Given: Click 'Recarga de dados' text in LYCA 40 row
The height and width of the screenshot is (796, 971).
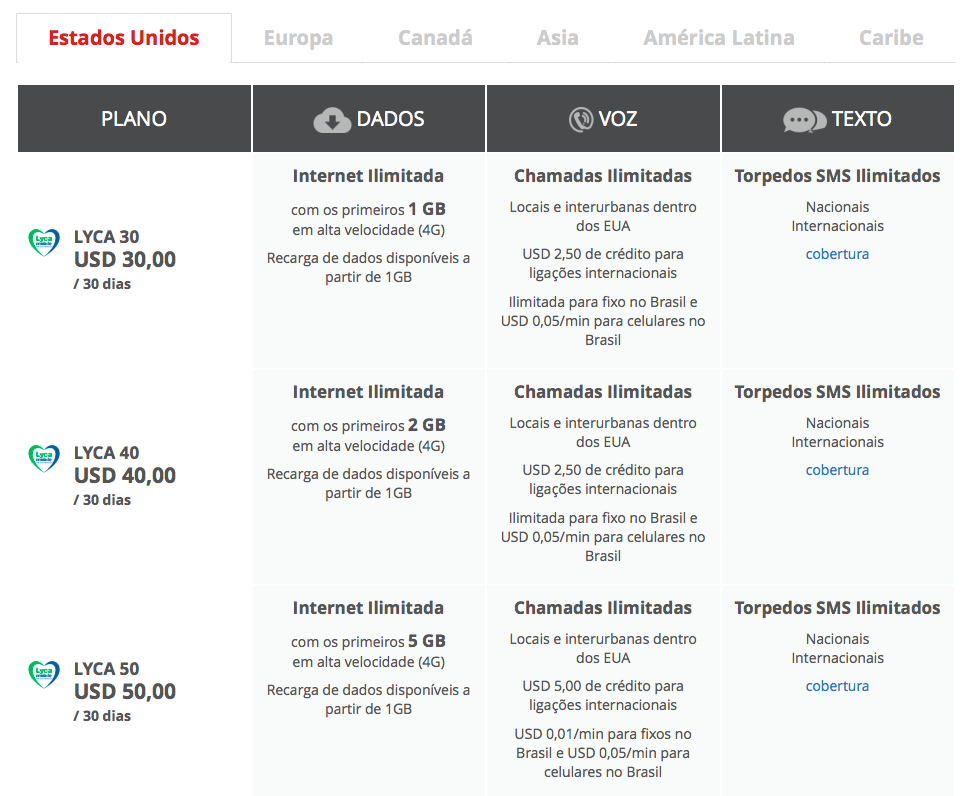Looking at the screenshot, I should 320,475.
